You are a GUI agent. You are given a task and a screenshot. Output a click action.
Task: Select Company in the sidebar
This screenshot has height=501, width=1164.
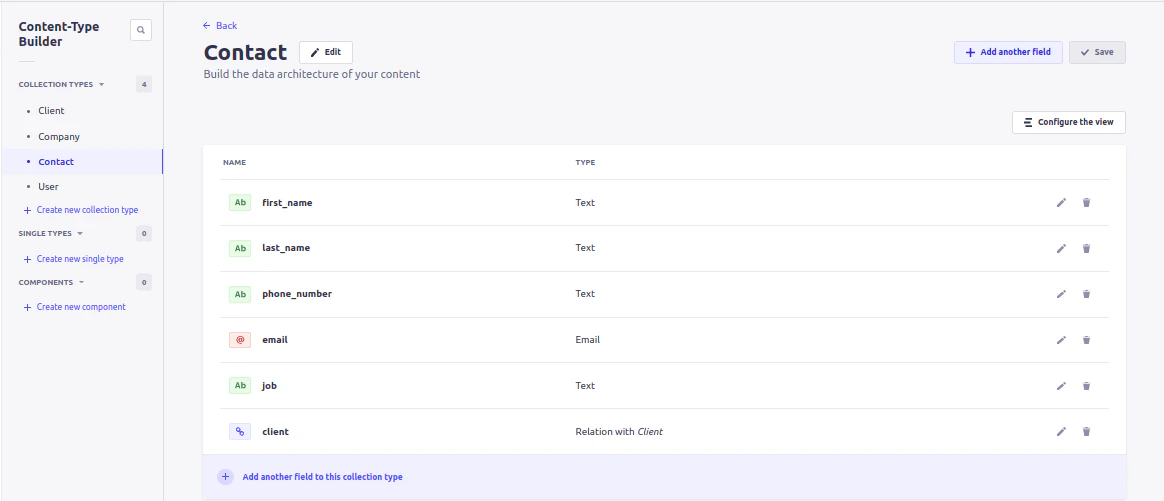point(59,136)
